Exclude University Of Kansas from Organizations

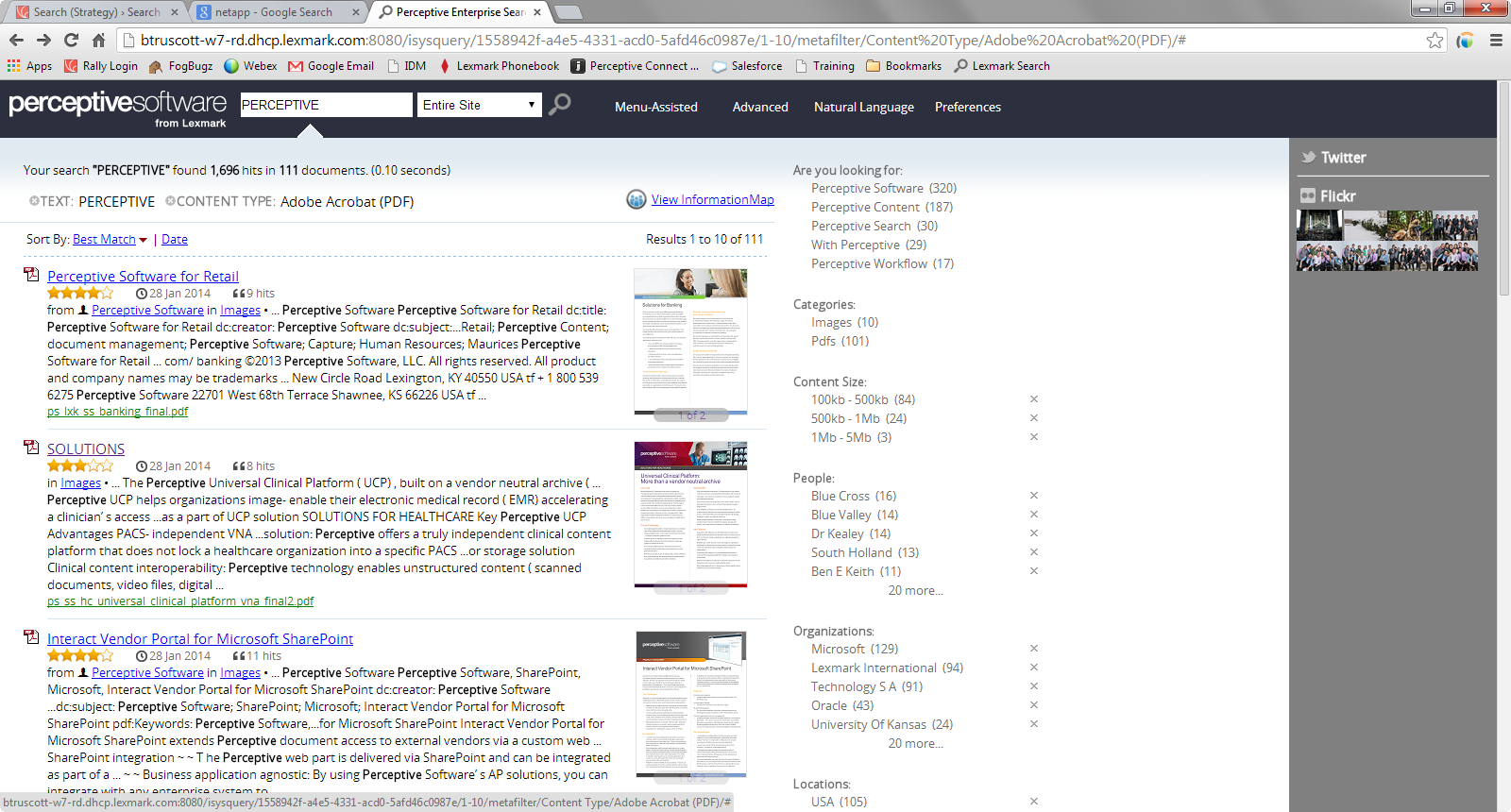(1034, 724)
